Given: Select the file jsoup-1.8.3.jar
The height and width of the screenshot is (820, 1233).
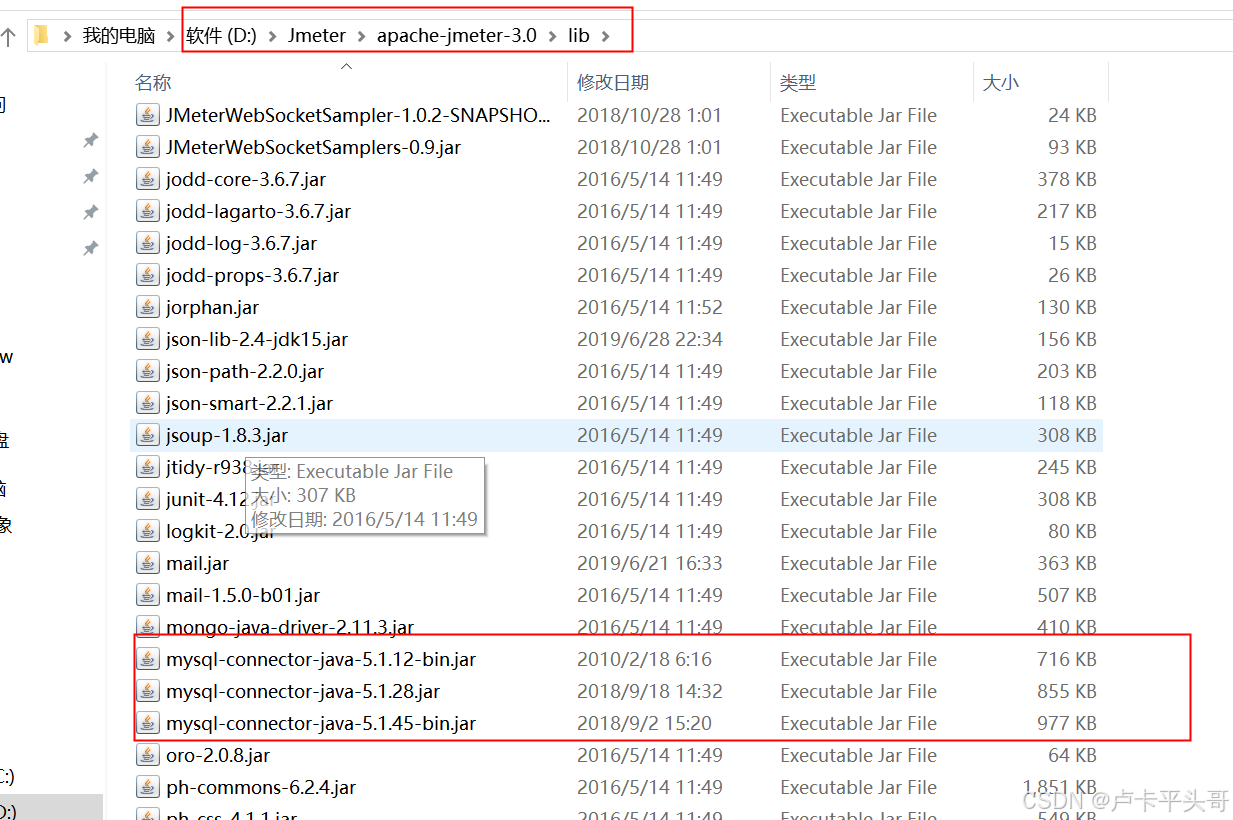Looking at the screenshot, I should pos(227,435).
